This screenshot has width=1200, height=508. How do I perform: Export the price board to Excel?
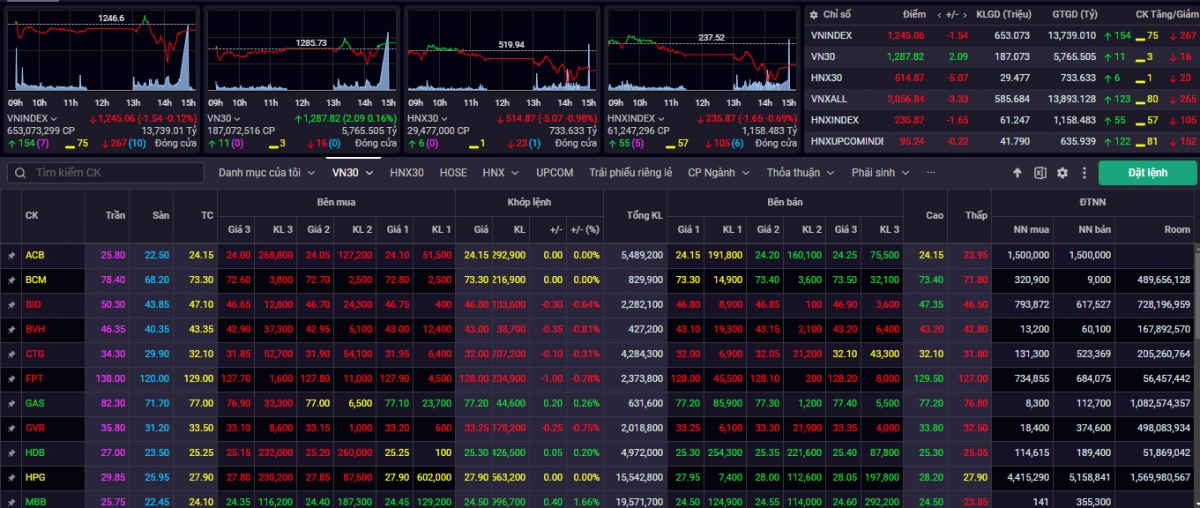[x=1040, y=173]
